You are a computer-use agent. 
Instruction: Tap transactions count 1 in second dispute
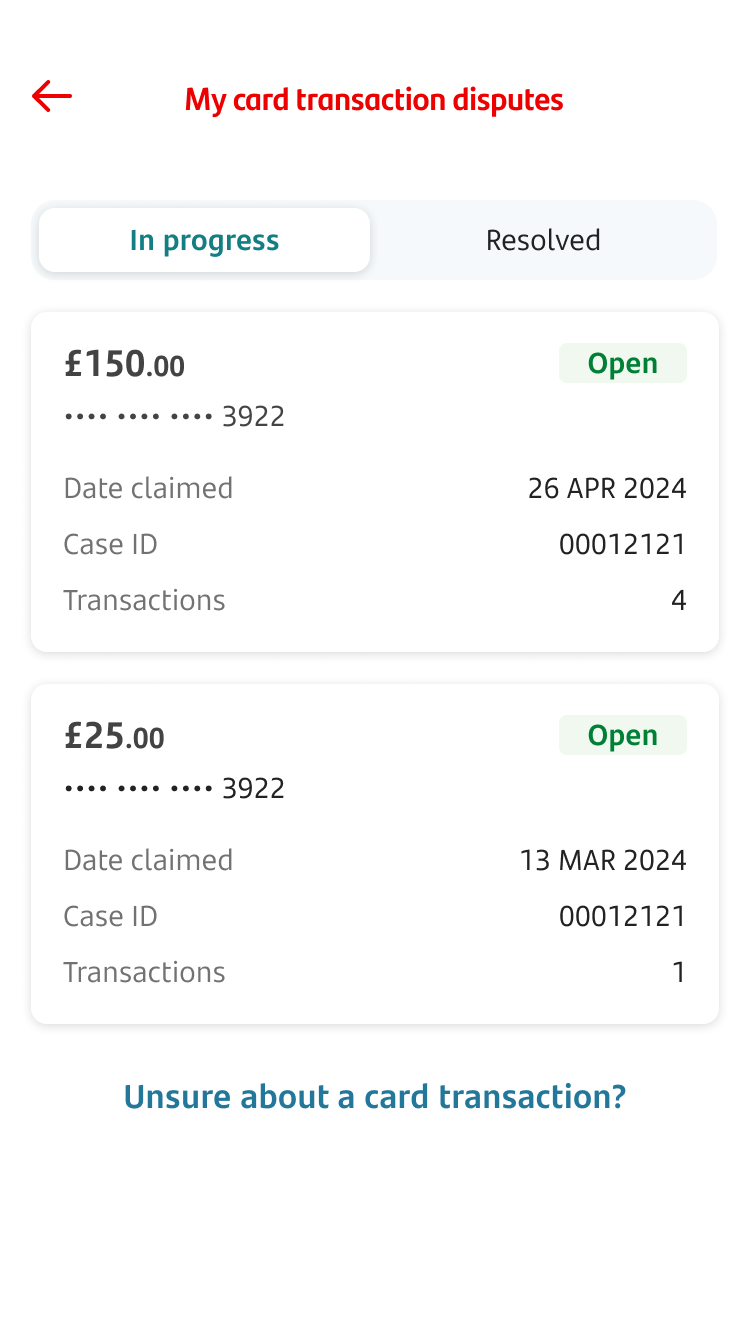tap(679, 972)
